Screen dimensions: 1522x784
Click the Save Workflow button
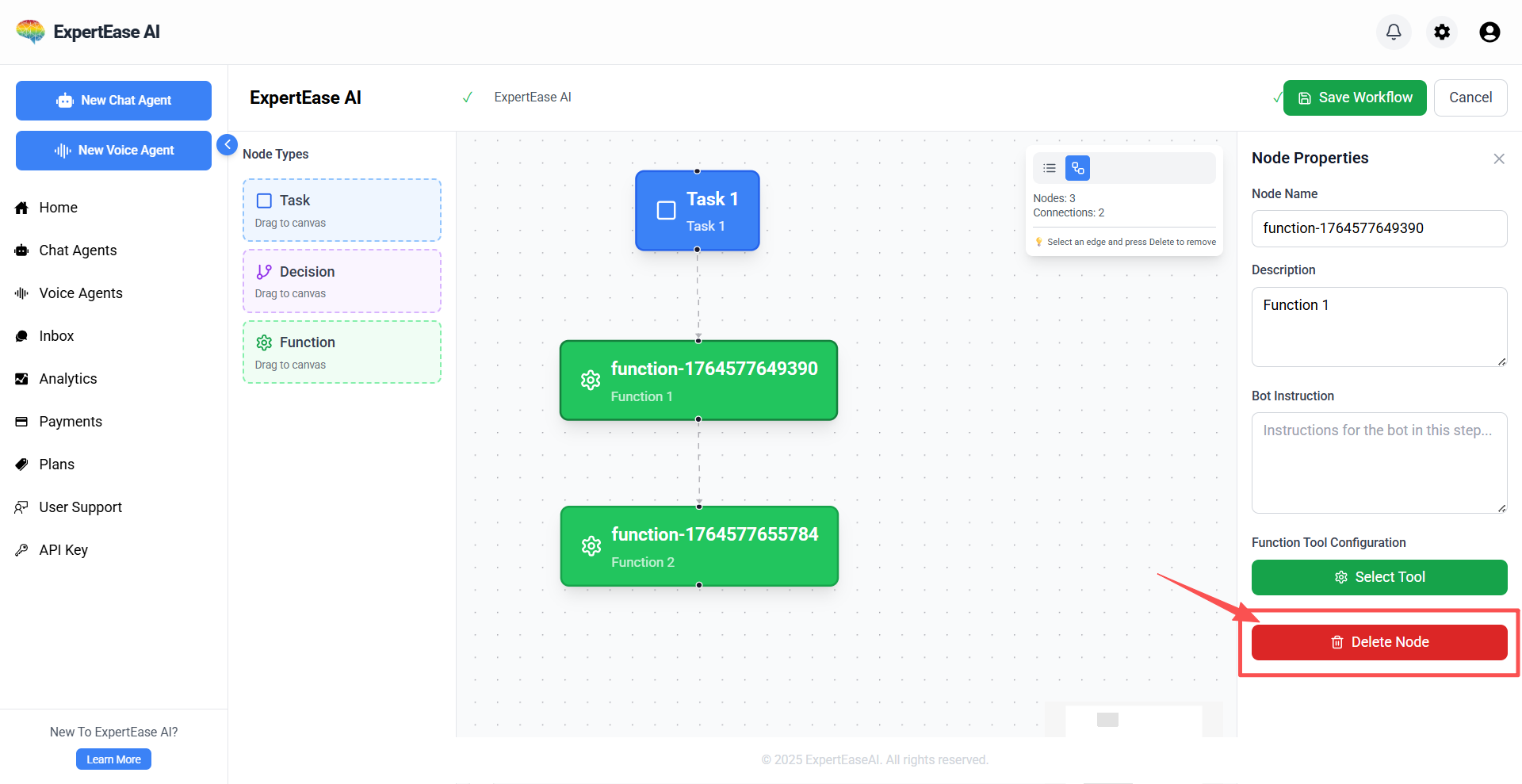point(1355,98)
